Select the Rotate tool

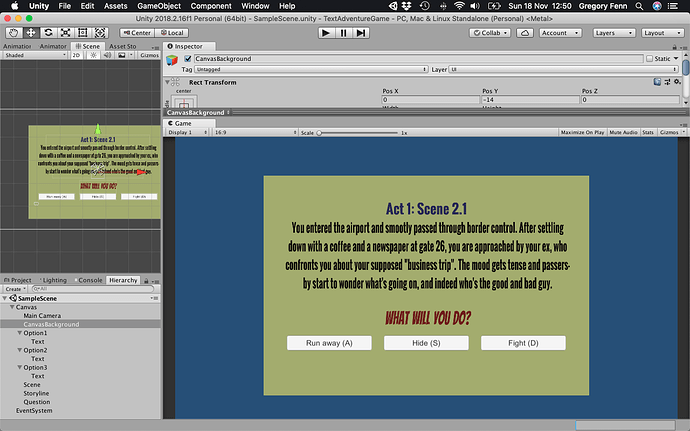(x=48, y=33)
